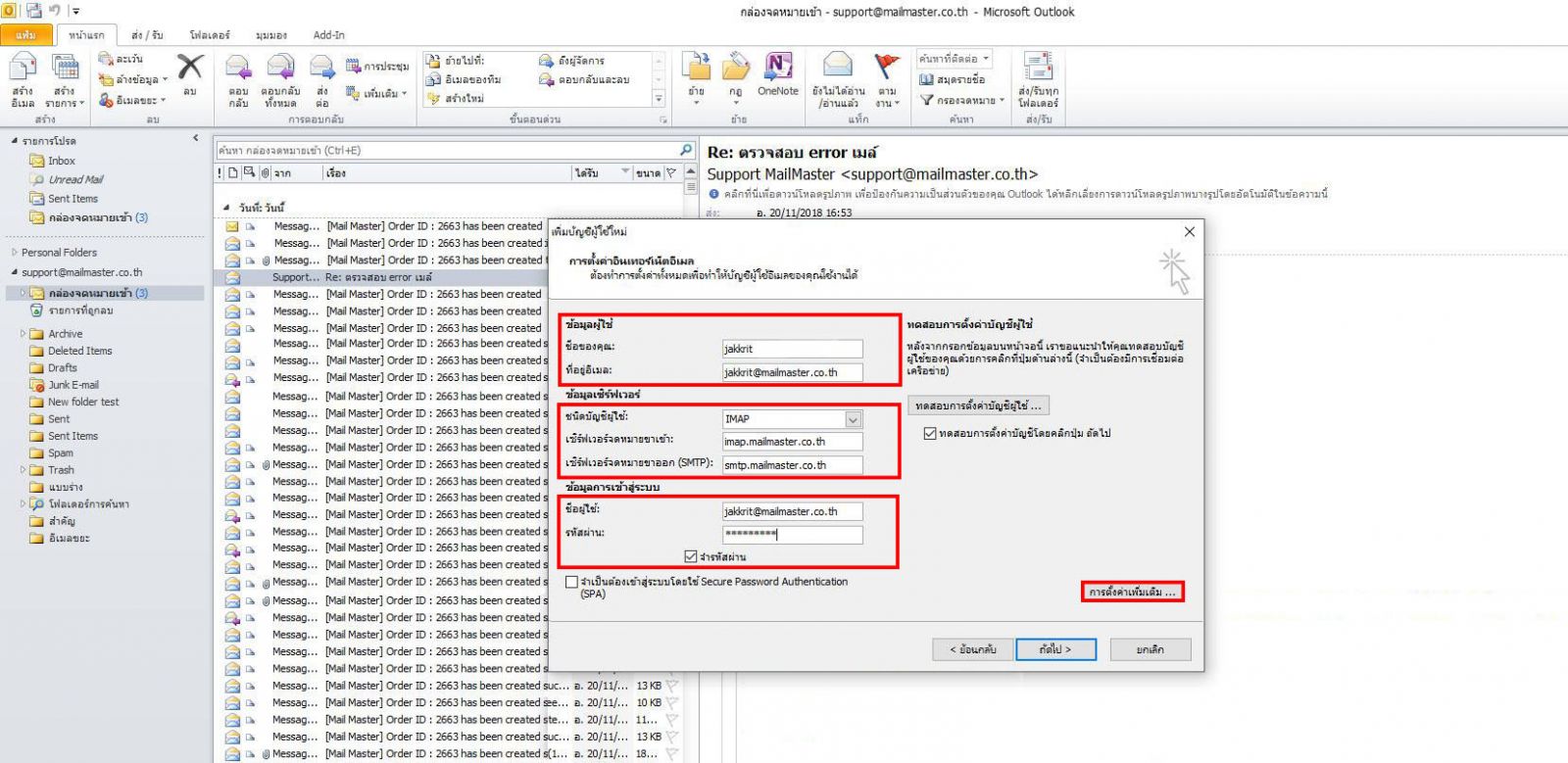This screenshot has height=763, width=1568.
Task: Open the Drafts folder
Action: point(62,367)
